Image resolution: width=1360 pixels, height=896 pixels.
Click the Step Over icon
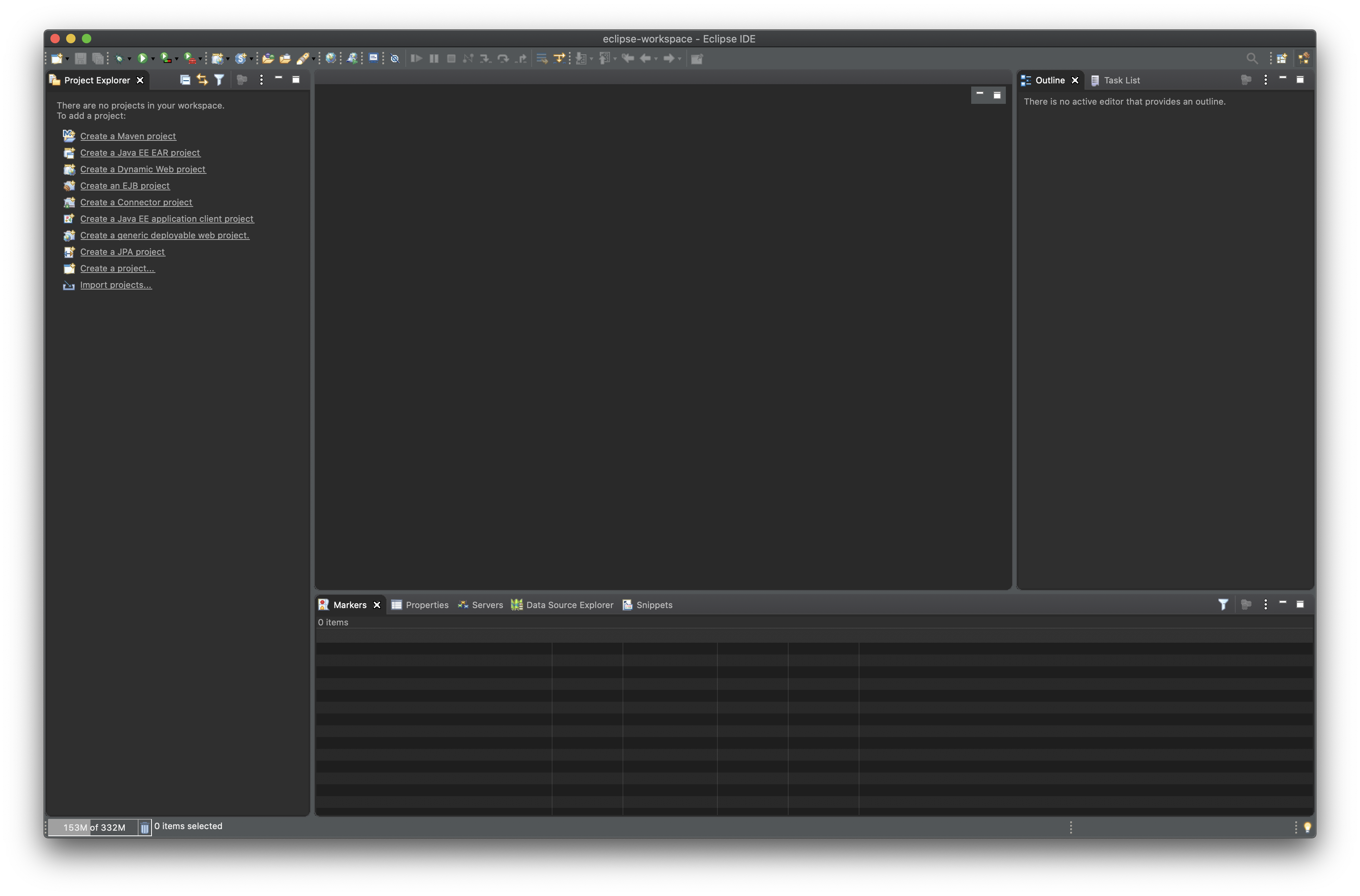[x=503, y=58]
